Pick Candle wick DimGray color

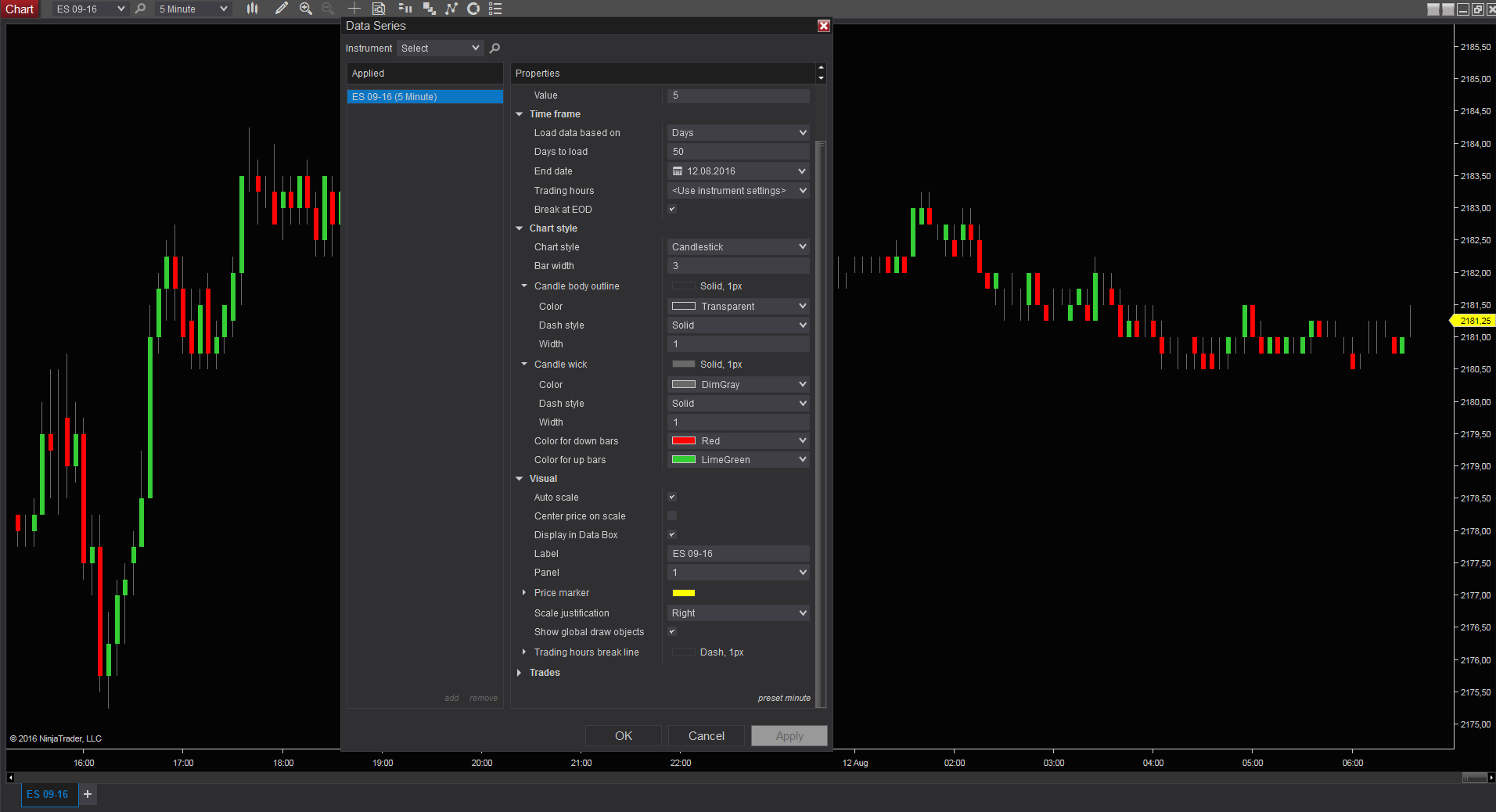739,385
